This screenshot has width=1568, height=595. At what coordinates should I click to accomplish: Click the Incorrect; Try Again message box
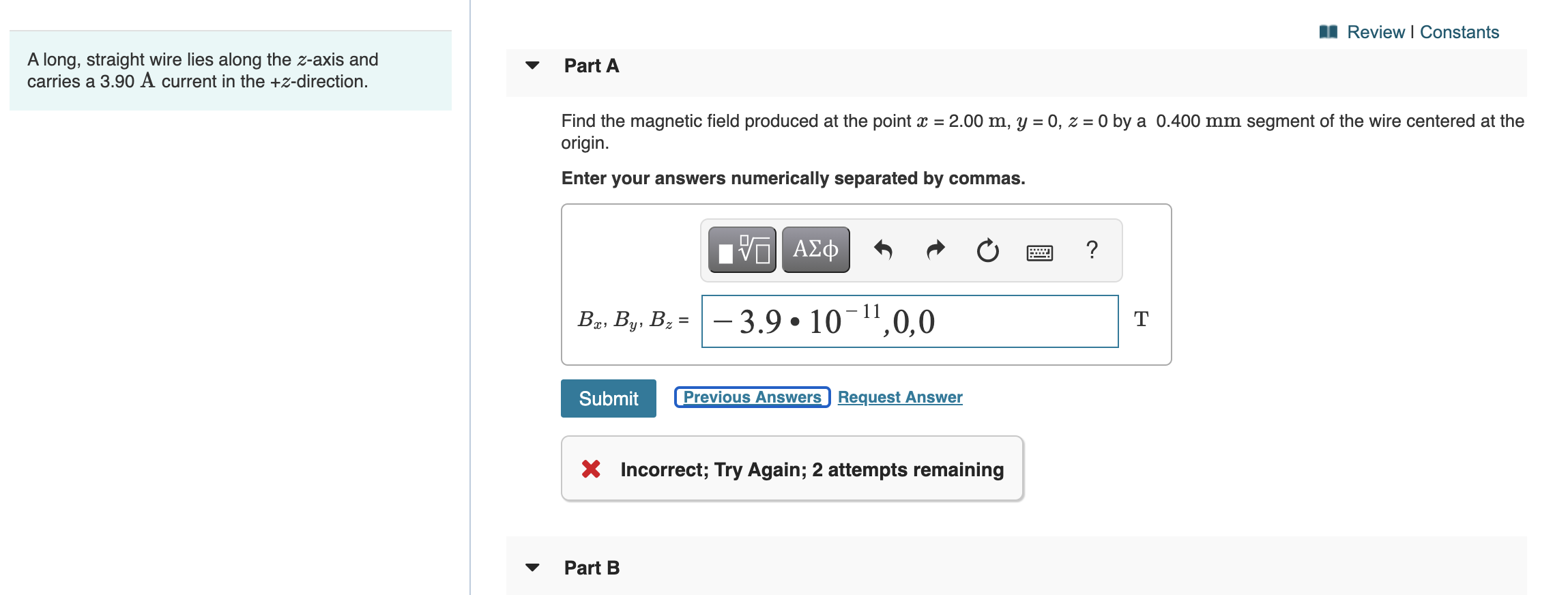tap(792, 469)
